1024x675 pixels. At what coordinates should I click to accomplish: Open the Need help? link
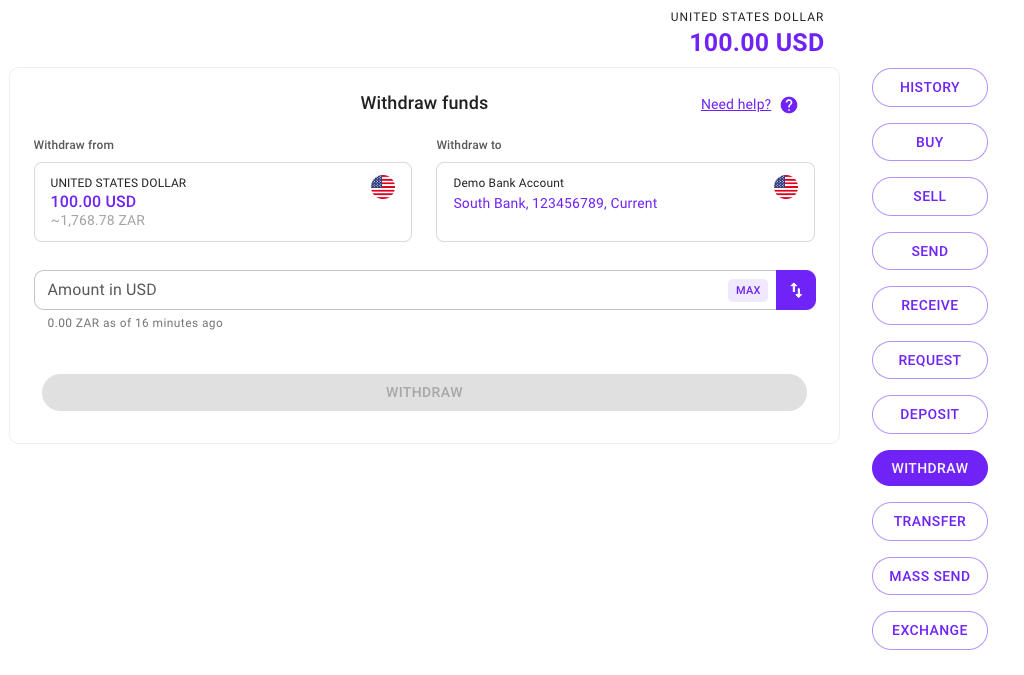736,105
